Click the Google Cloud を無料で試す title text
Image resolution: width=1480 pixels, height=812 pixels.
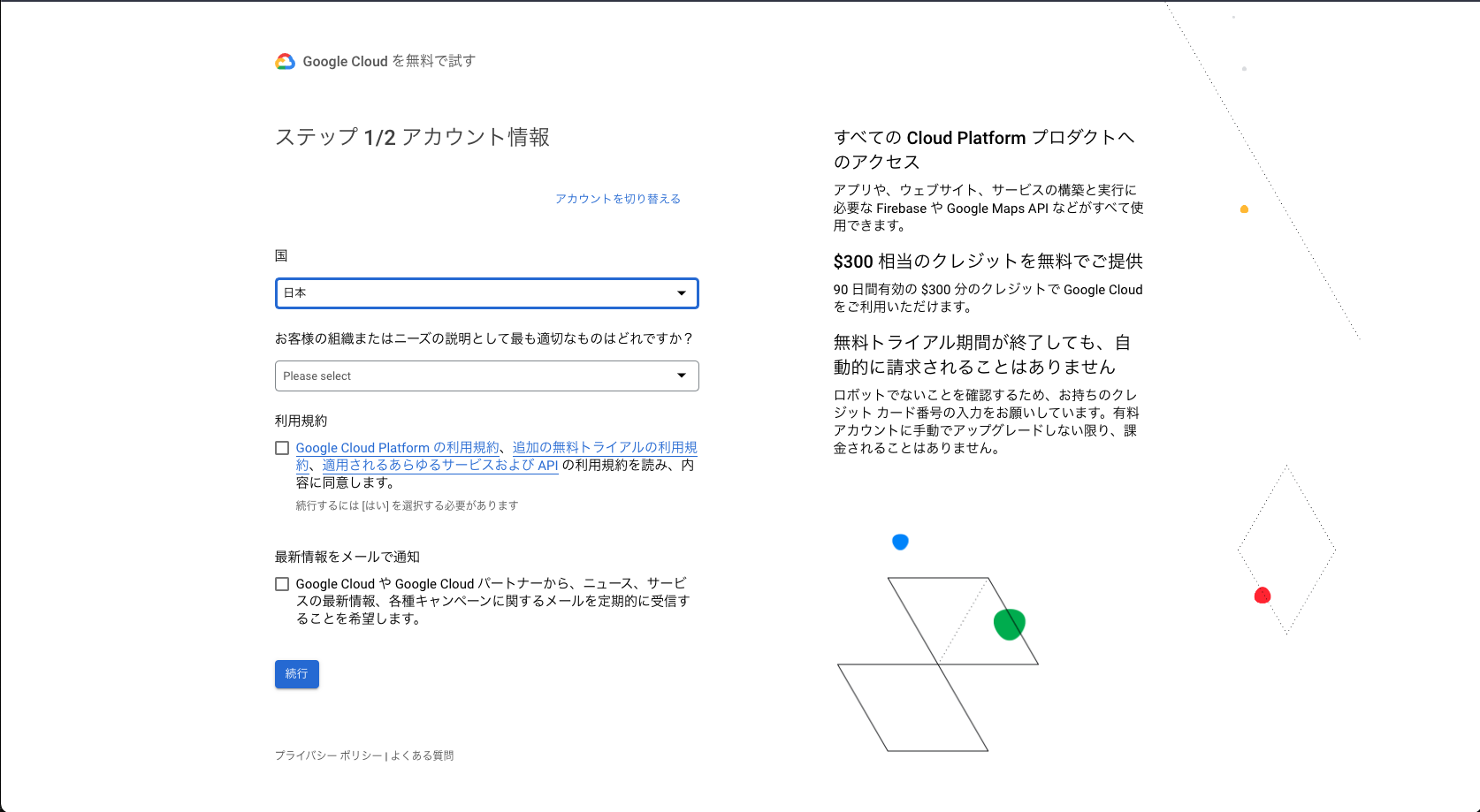point(389,61)
